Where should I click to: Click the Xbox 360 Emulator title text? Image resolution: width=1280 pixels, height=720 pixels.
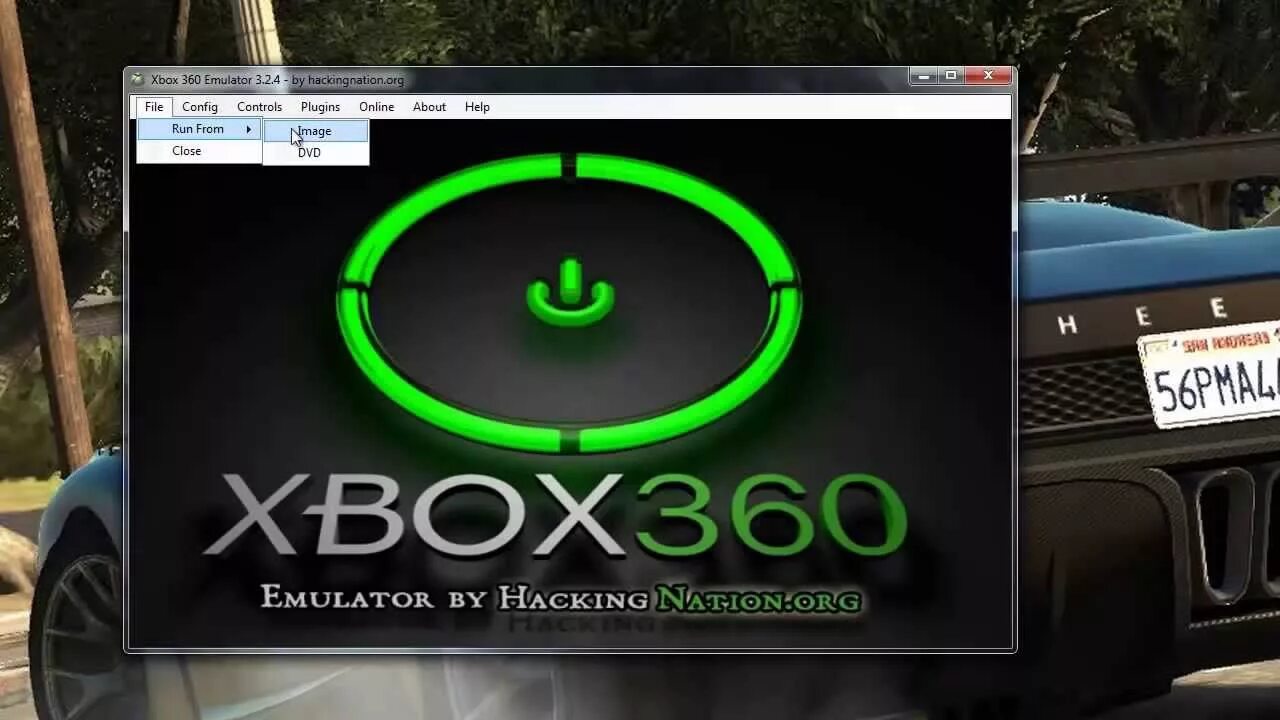(277, 80)
